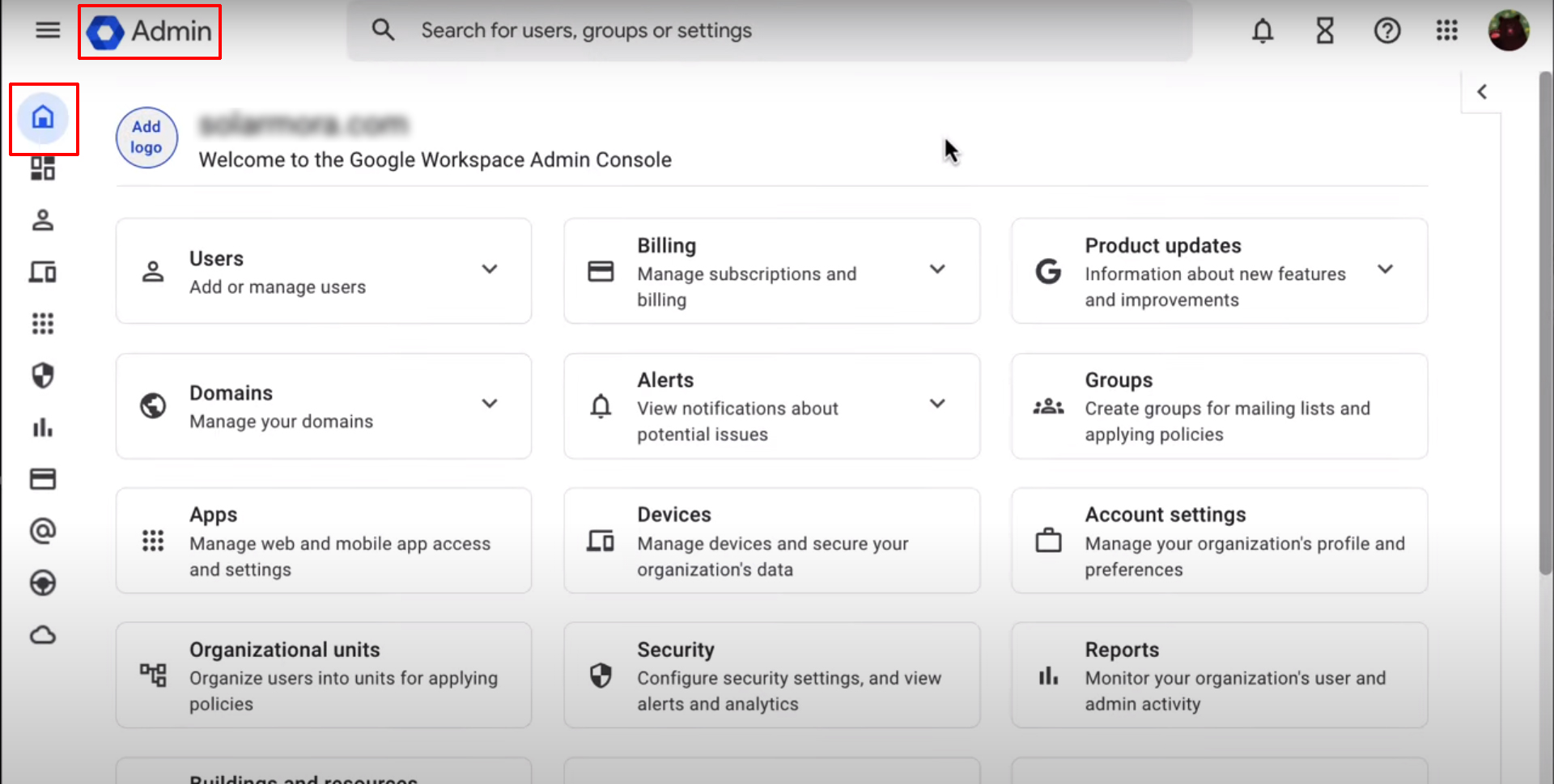The width and height of the screenshot is (1554, 784).
Task: Open the tasks hourglass icon
Action: pyautogui.click(x=1325, y=32)
